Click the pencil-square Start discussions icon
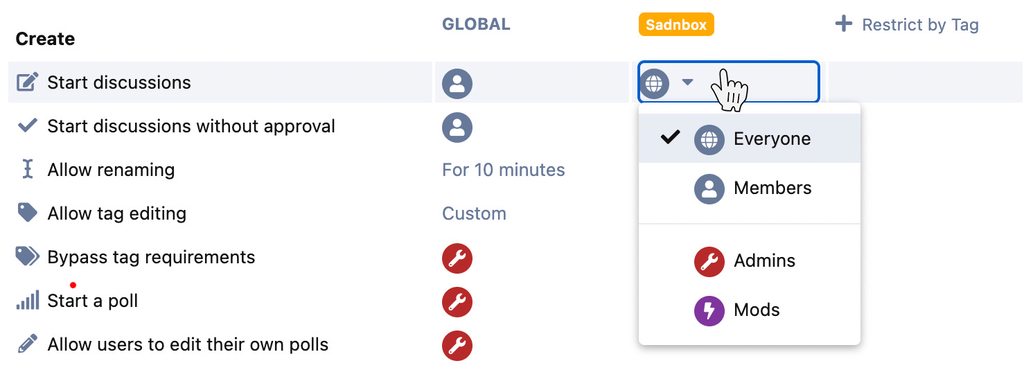Viewport: 1024px width, 370px height. (27, 82)
